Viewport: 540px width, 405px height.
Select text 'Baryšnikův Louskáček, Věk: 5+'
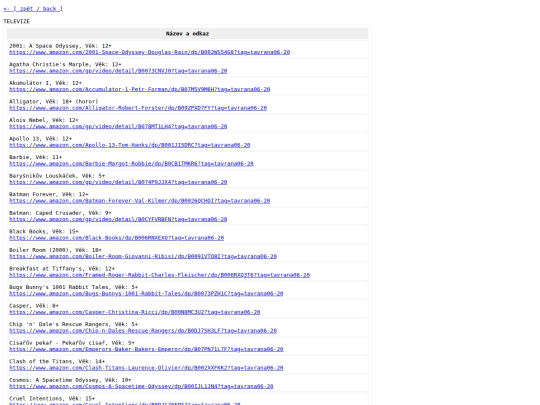[x=57, y=176]
